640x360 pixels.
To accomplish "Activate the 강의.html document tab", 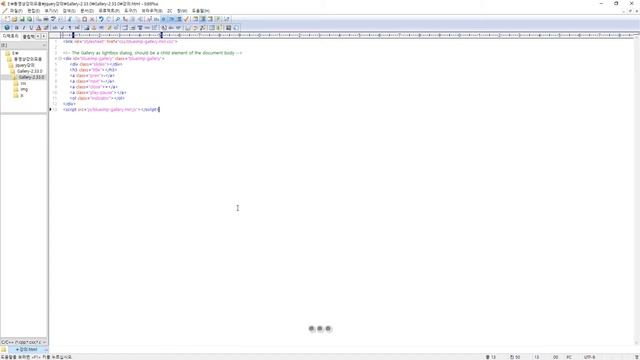I will tap(27, 349).
